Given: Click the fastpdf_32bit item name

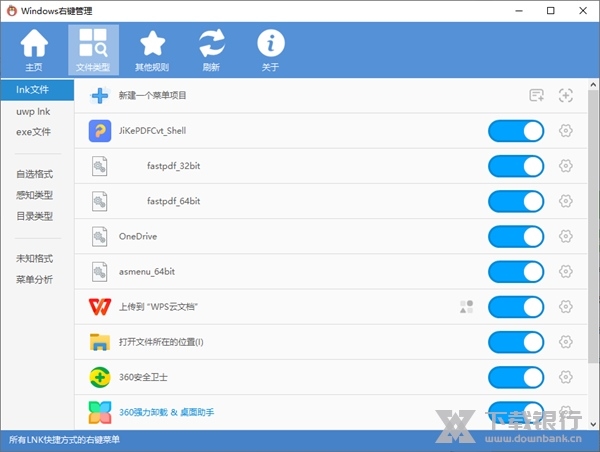Looking at the screenshot, I should 173,166.
